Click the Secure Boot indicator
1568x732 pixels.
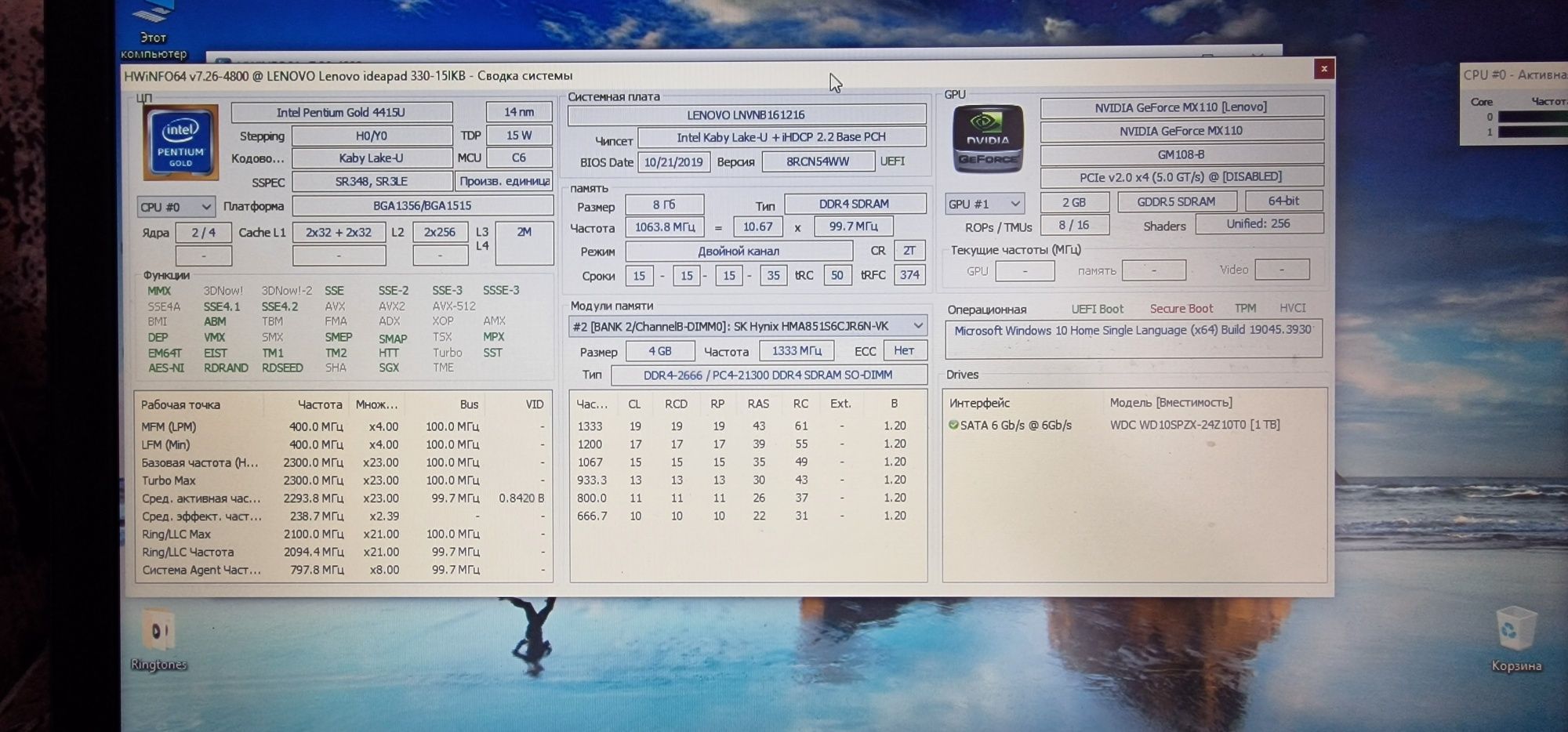pos(1181,309)
